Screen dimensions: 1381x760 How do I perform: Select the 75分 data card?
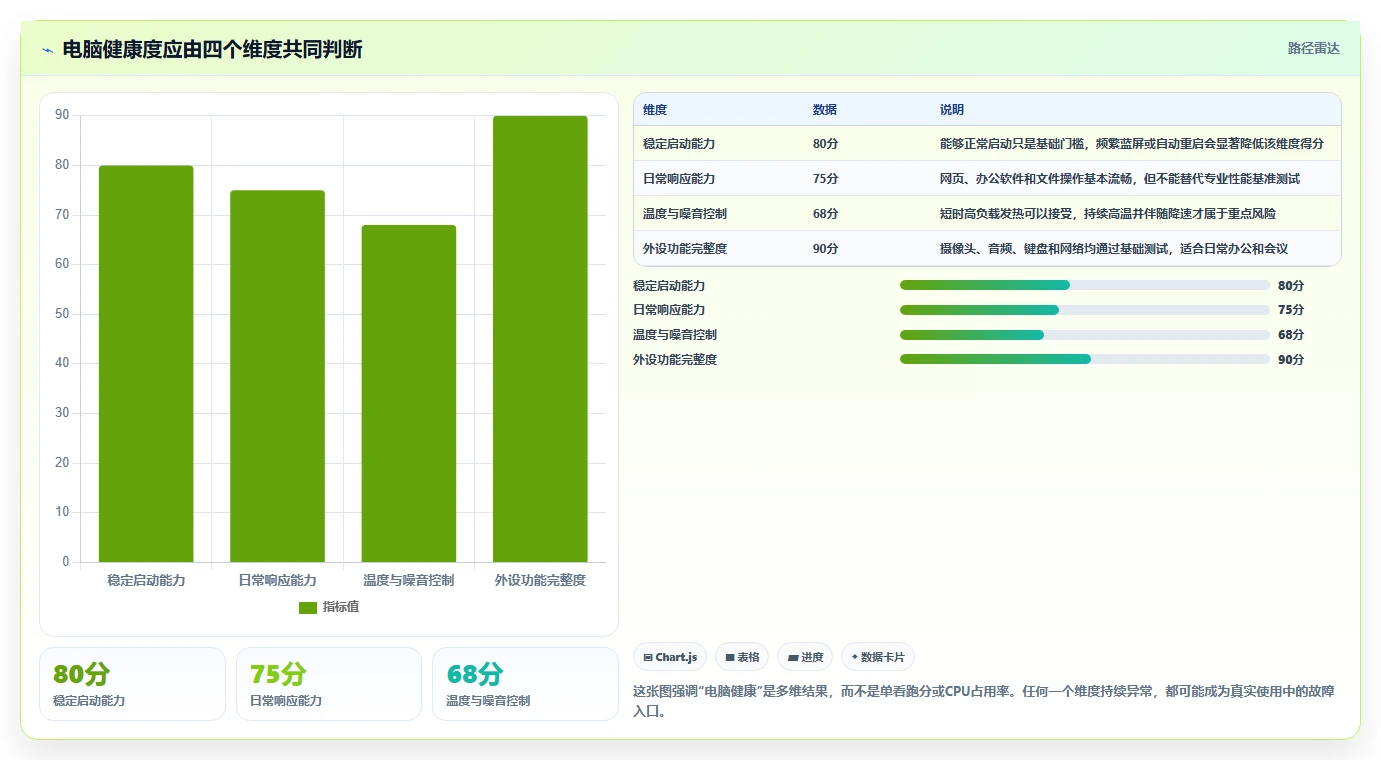[x=329, y=684]
